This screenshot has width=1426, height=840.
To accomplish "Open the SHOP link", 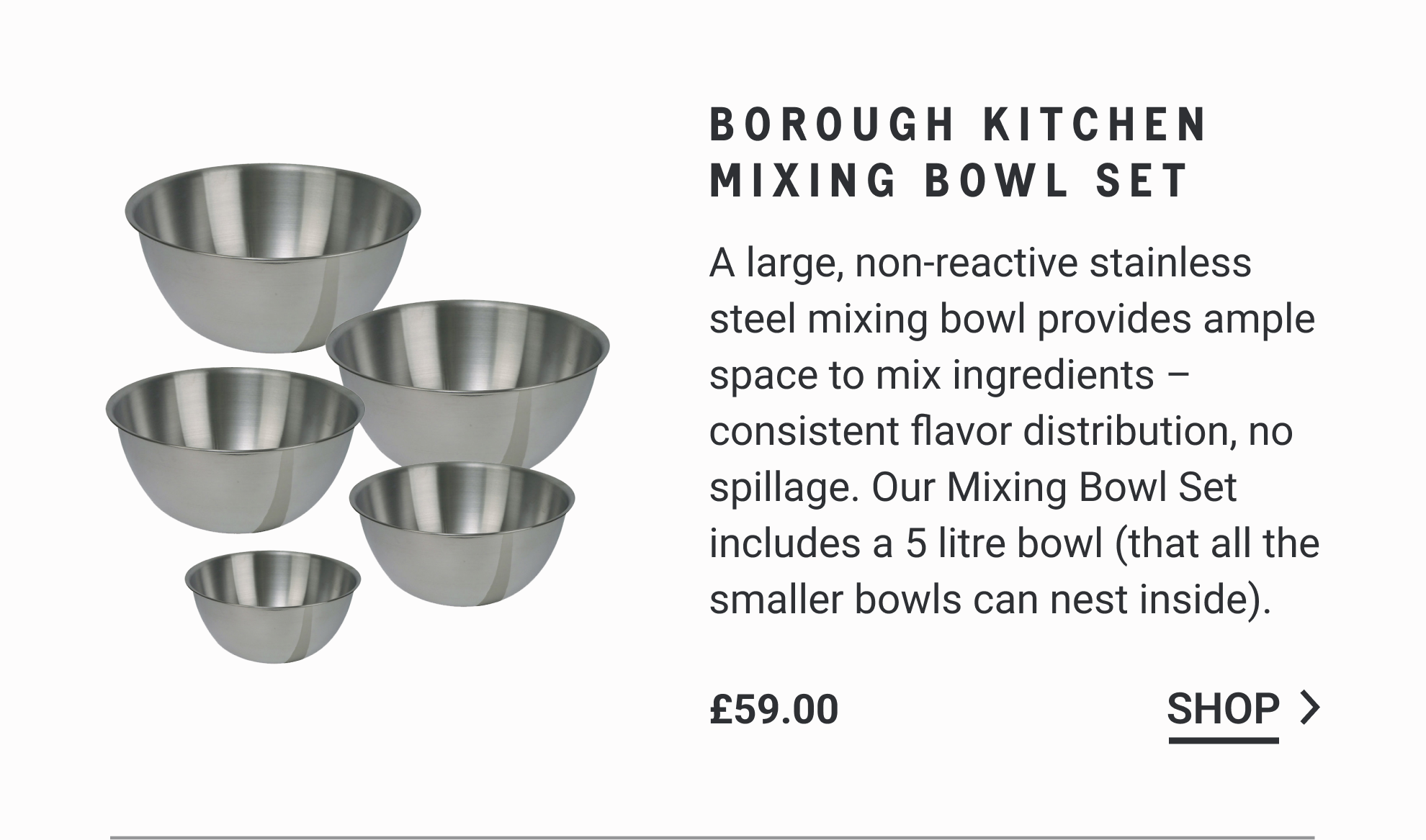I will pos(1223,709).
